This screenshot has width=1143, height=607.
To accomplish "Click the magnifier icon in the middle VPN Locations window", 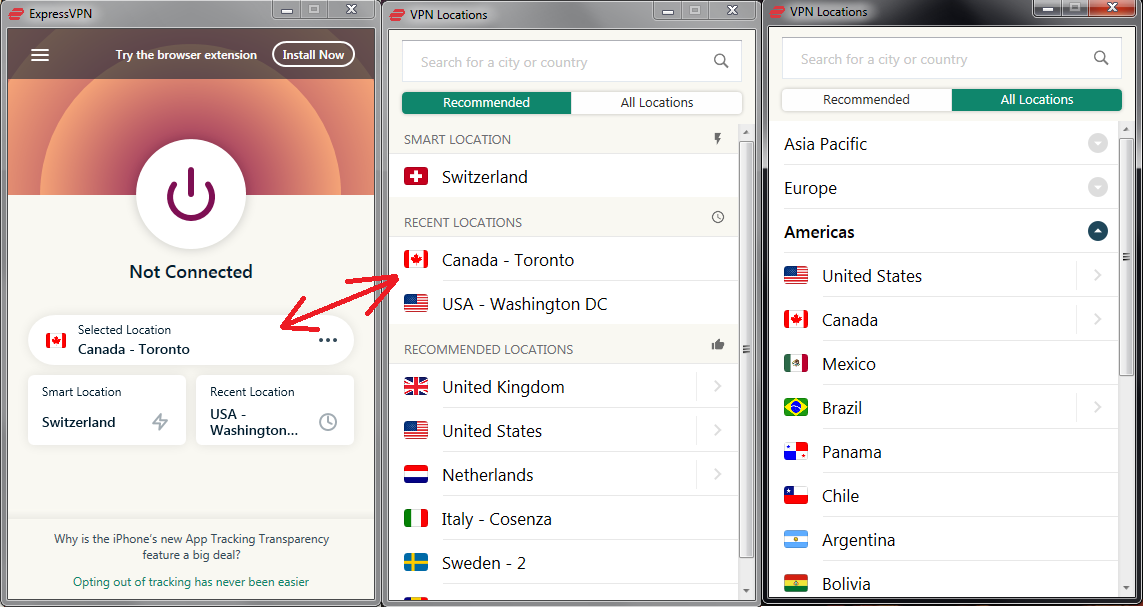I will [x=721, y=61].
